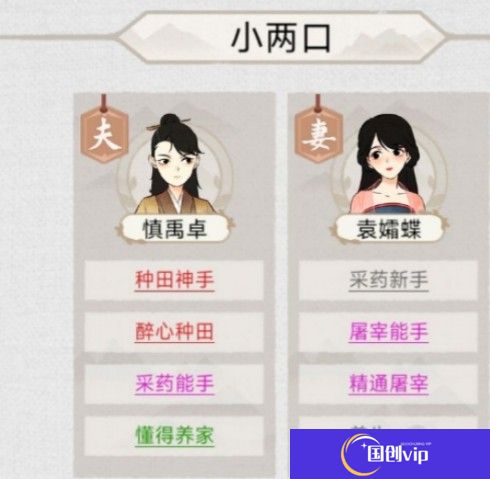Select the husband's character portrait
Image resolution: width=490 pixels, height=479 pixels.
[175, 164]
